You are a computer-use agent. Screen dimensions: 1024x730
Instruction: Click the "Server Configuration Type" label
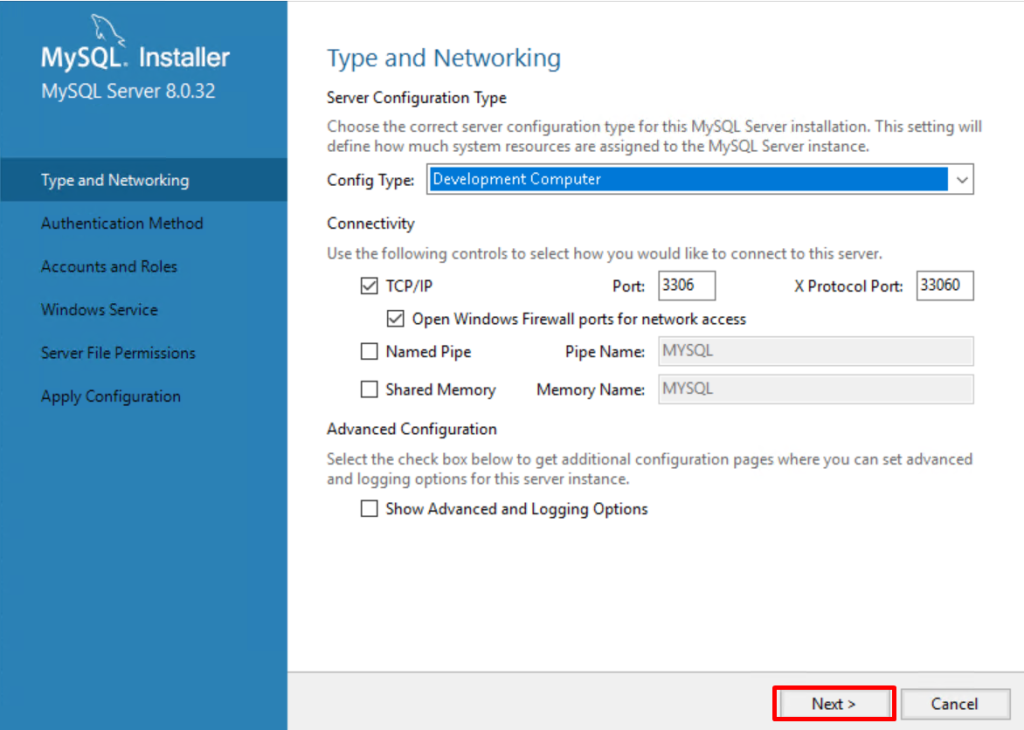(x=417, y=98)
